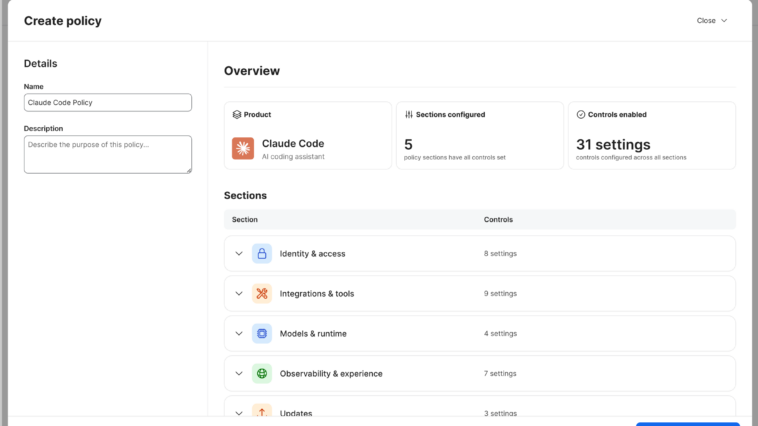The image size is (758, 426).
Task: Click the '4 settings' count
Action: point(500,334)
